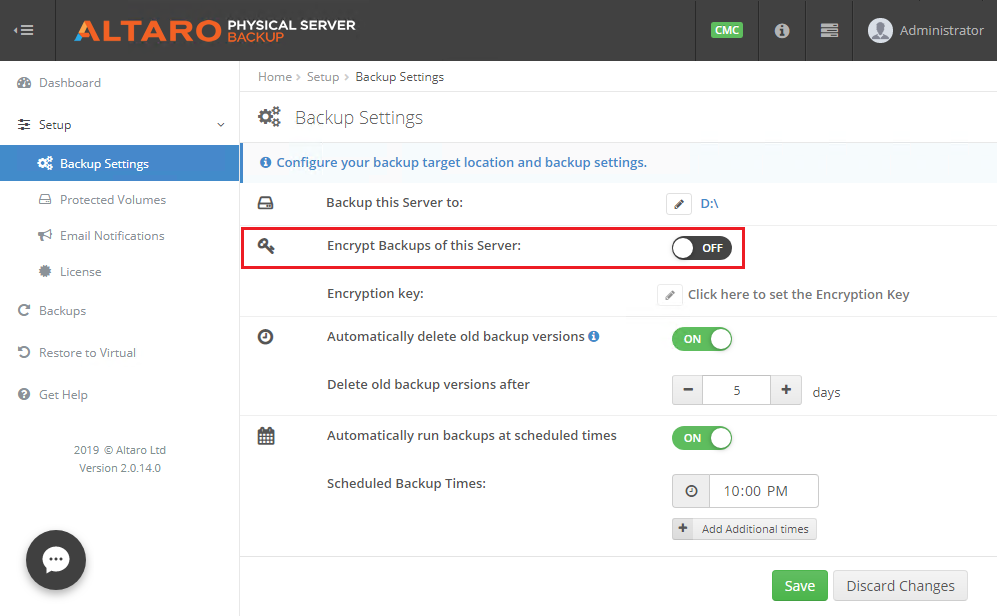
Task: Open Protected Volumes in sidebar
Action: (x=113, y=200)
